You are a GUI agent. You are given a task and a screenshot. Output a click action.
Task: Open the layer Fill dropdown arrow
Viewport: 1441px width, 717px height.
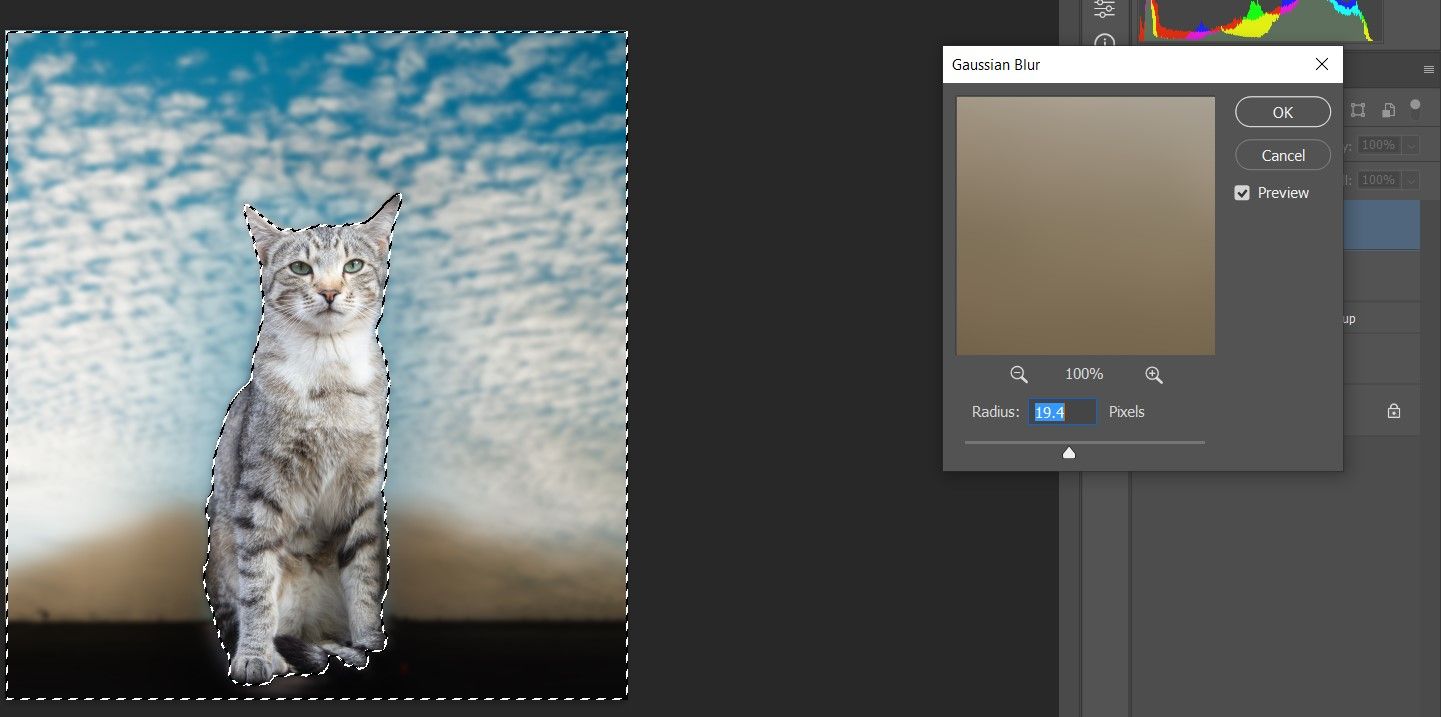1411,180
